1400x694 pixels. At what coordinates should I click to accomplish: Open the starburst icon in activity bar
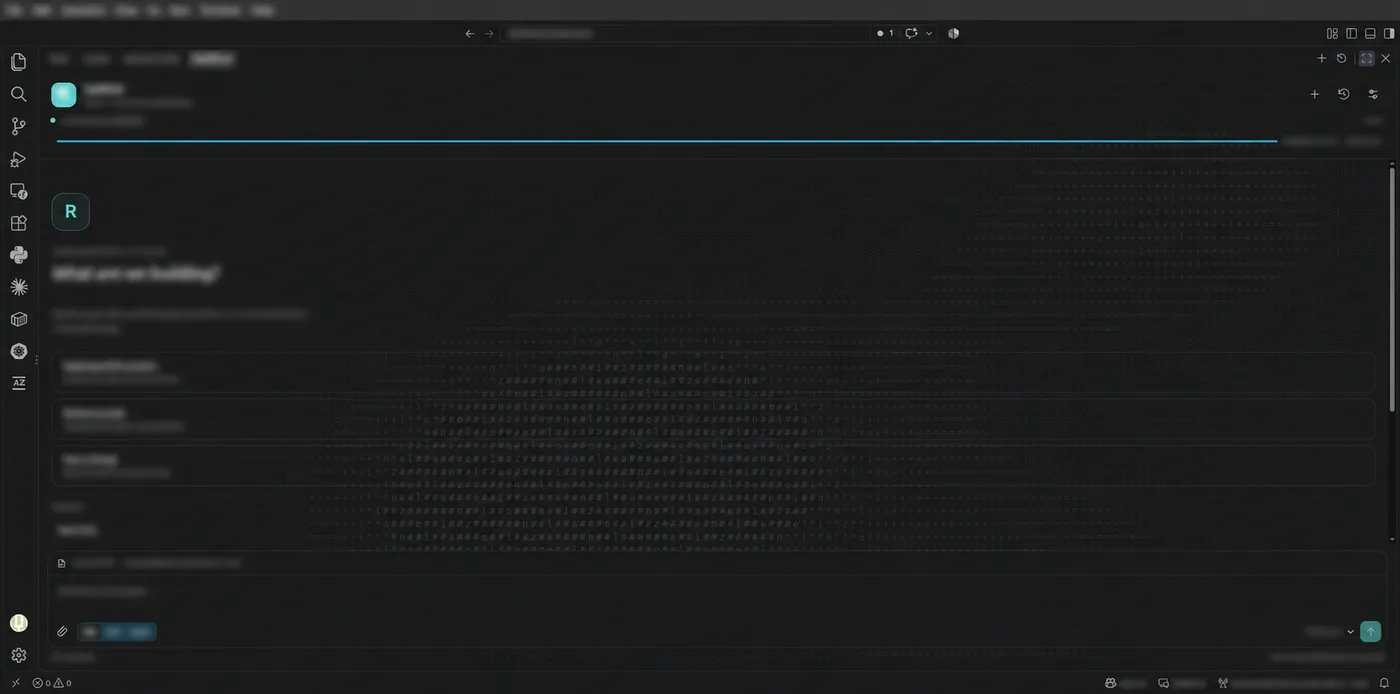tap(18, 287)
